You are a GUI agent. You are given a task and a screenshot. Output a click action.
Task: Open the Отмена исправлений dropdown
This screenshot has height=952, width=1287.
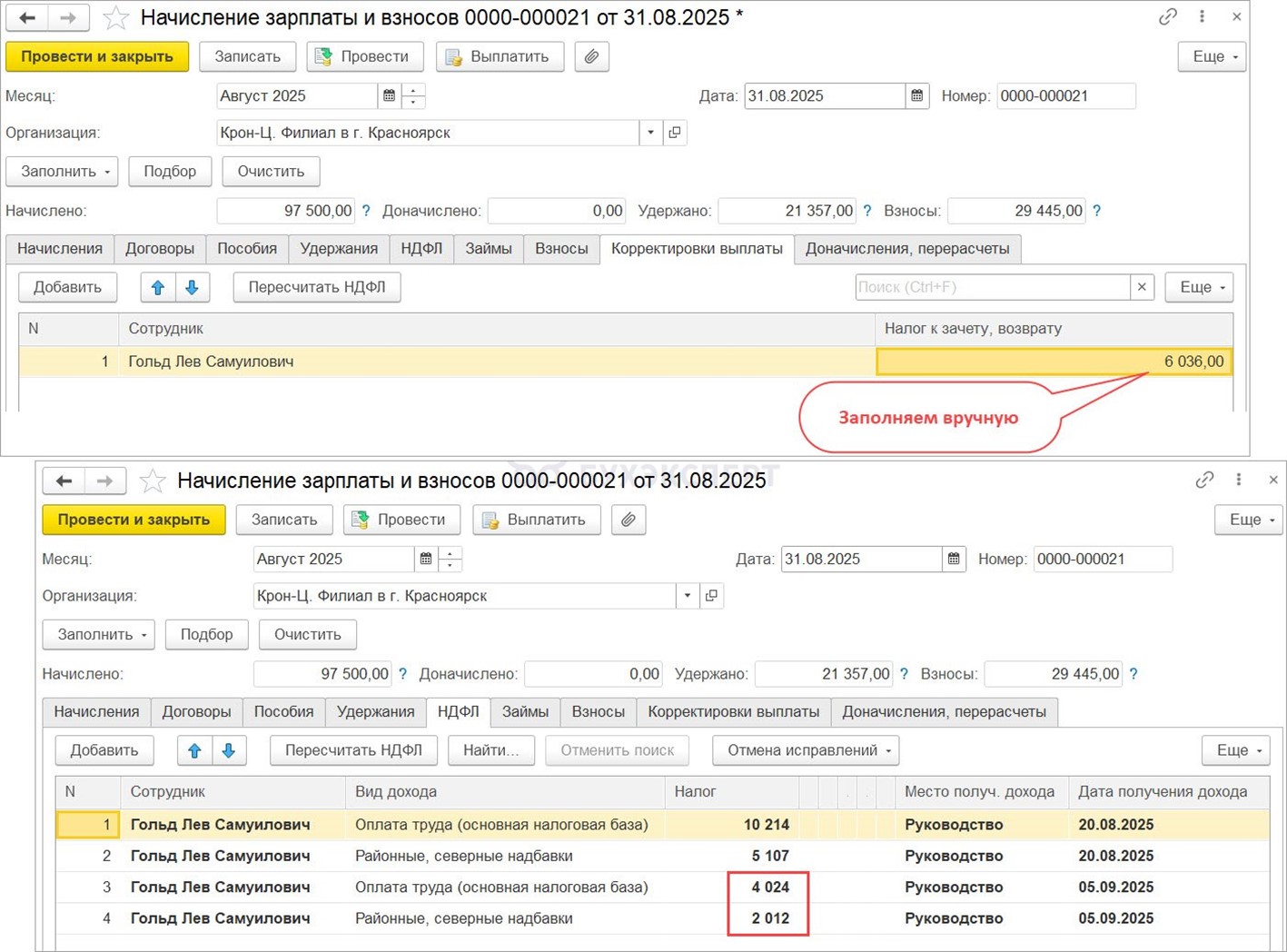pyautogui.click(x=805, y=750)
